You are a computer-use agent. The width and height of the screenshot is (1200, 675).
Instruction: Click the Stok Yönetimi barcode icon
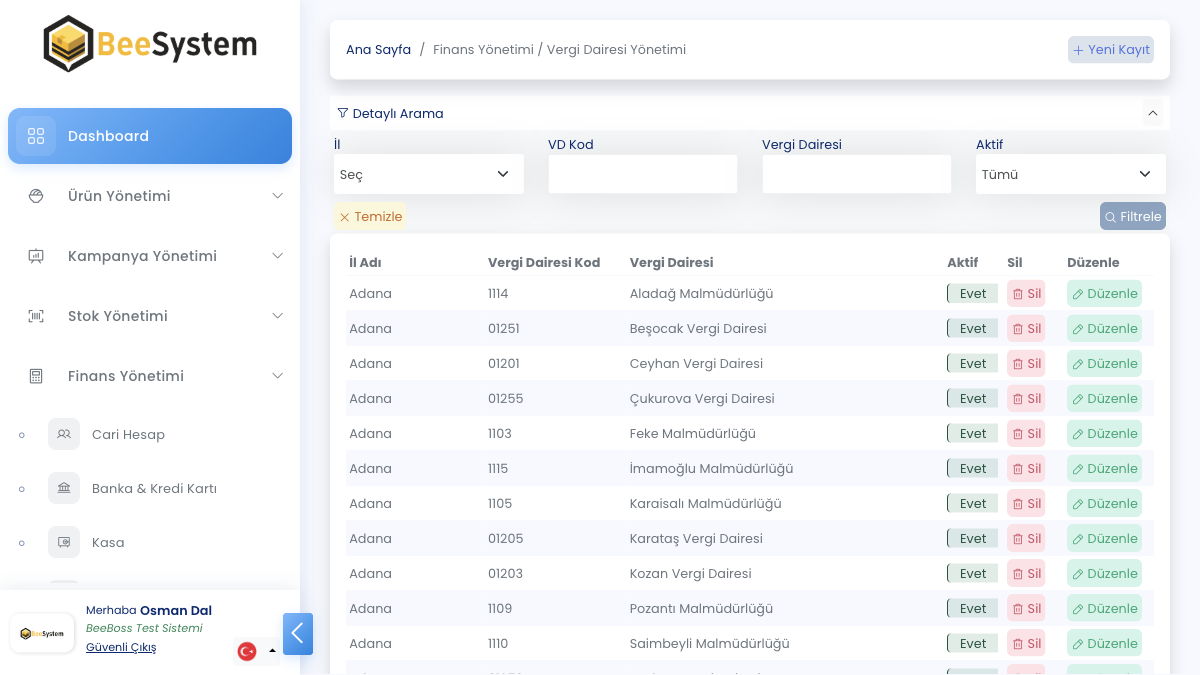pos(36,316)
